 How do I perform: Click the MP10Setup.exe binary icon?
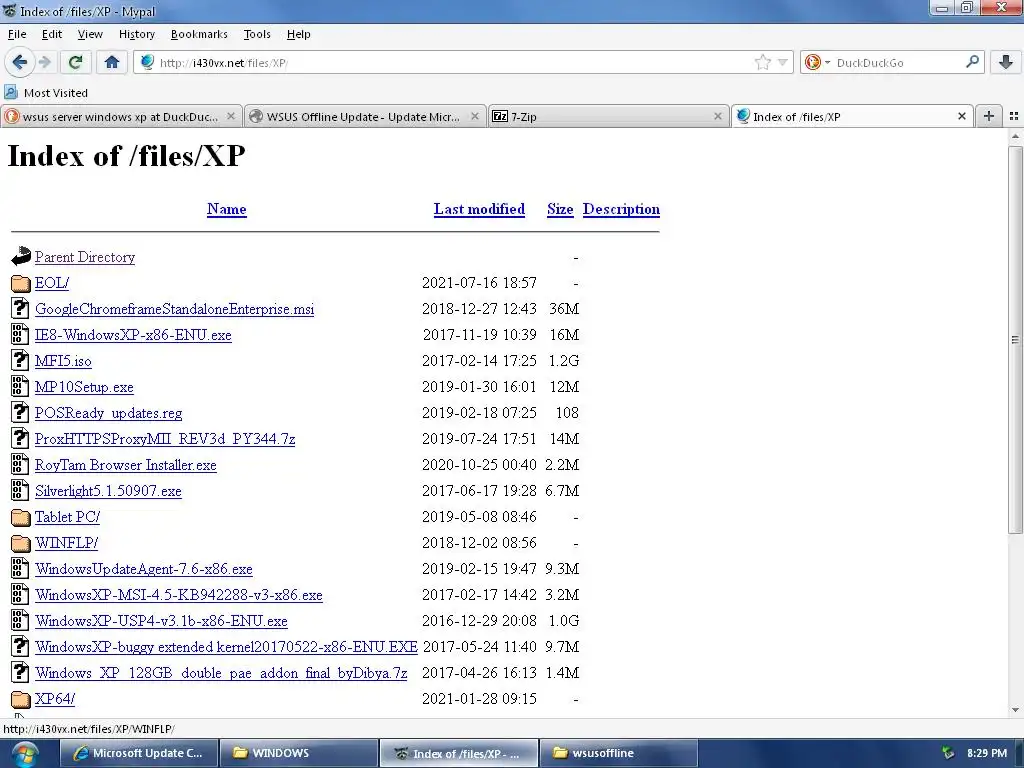pos(20,387)
